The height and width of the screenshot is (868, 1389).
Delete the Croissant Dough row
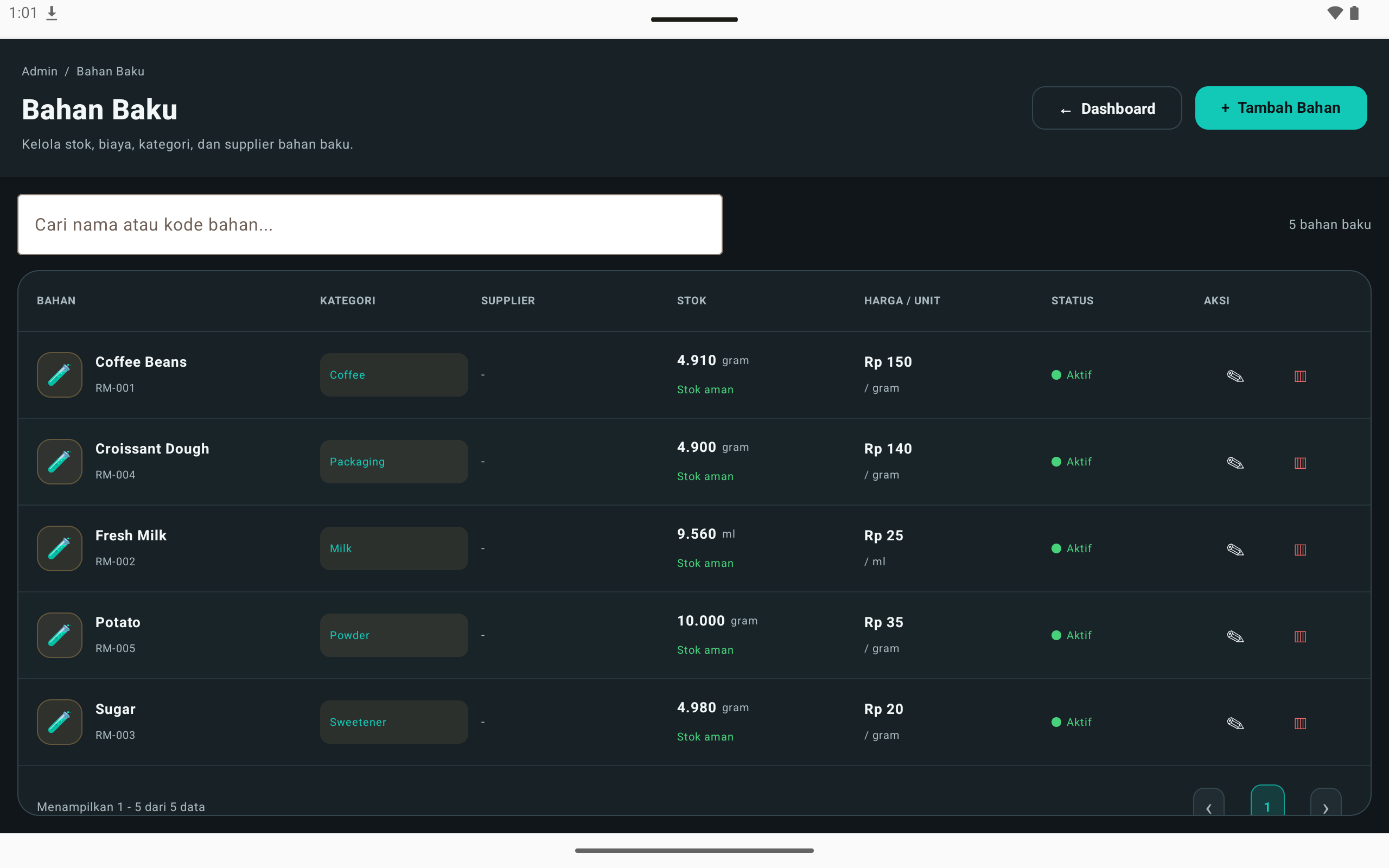pos(1300,463)
